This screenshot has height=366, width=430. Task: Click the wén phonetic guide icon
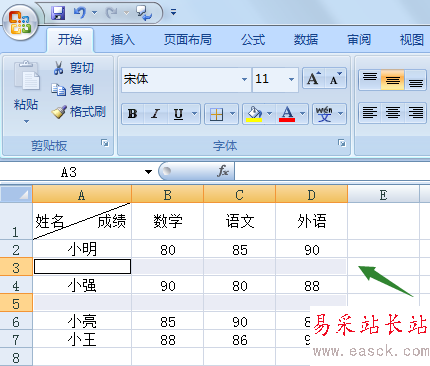click(324, 114)
